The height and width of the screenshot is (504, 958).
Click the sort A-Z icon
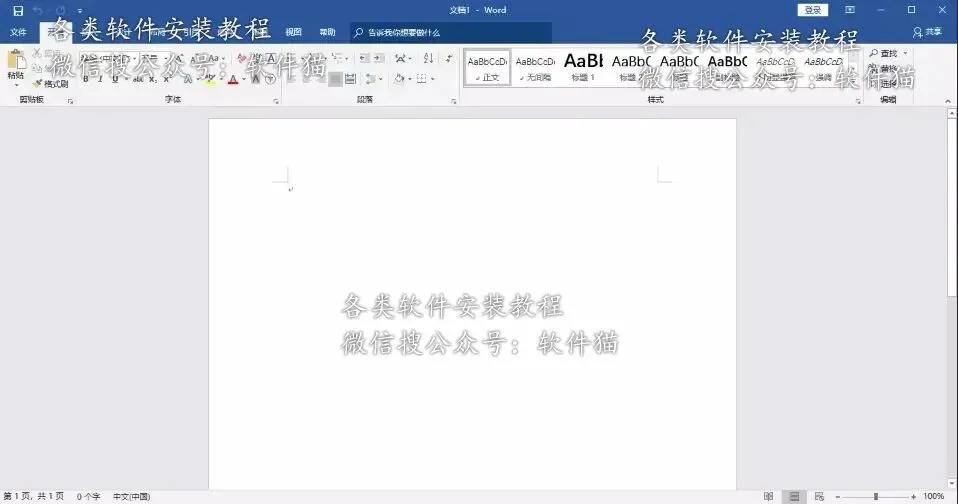coord(428,59)
